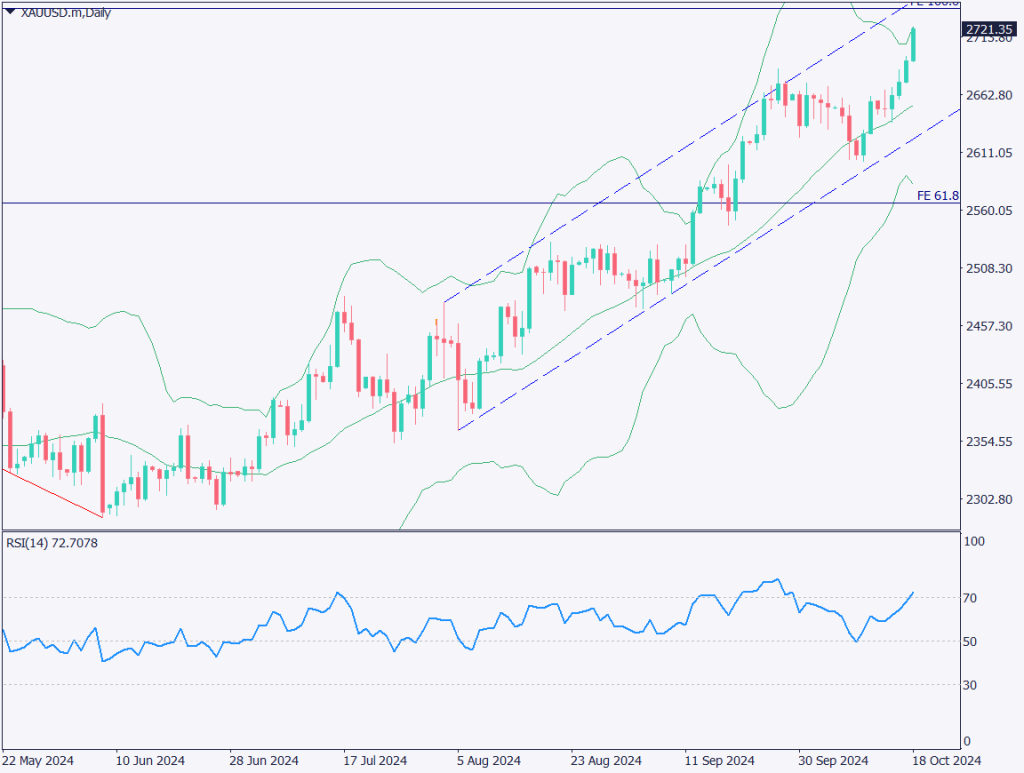The width and height of the screenshot is (1024, 773).
Task: Select the red trendline at lower left
Action: (x=52, y=492)
